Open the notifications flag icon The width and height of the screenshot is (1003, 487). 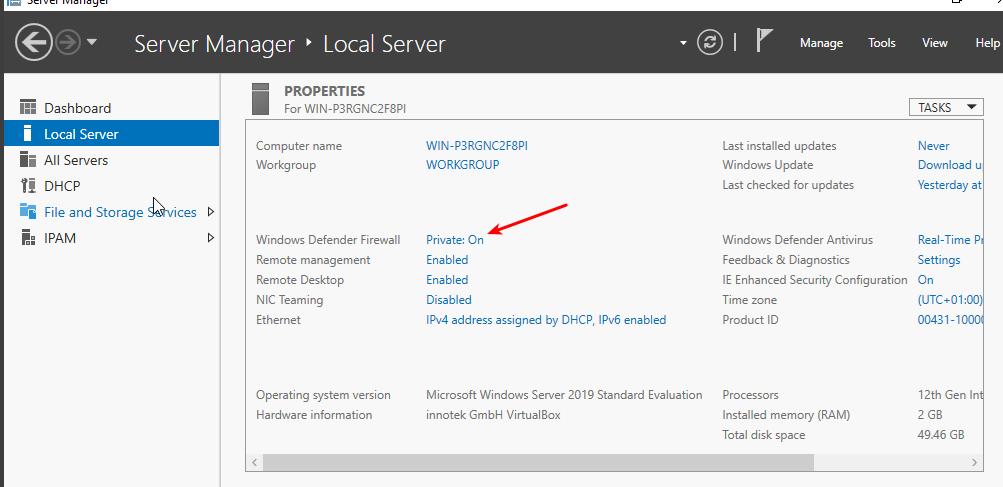pos(764,42)
